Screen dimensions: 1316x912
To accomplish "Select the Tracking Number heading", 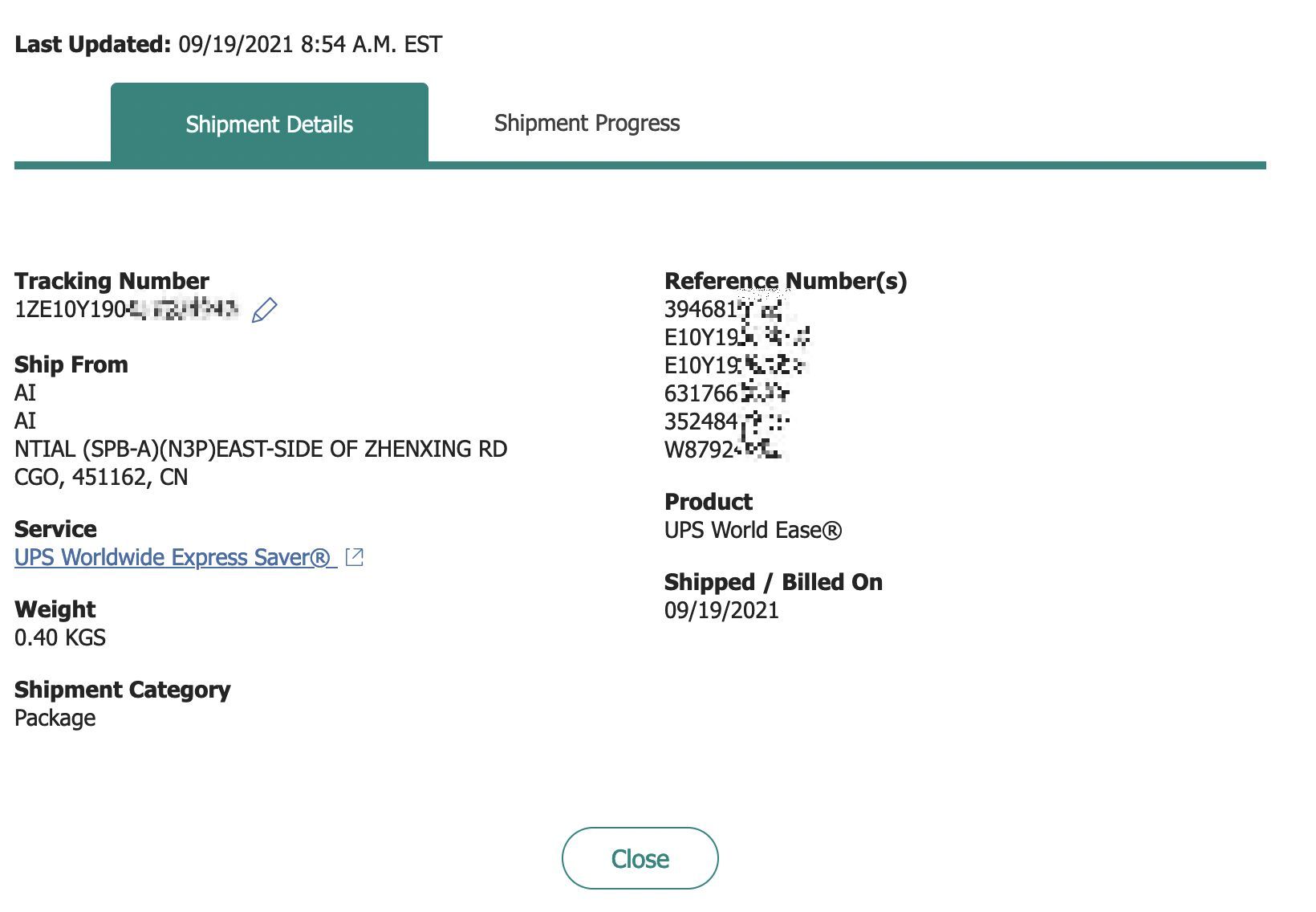I will point(112,281).
